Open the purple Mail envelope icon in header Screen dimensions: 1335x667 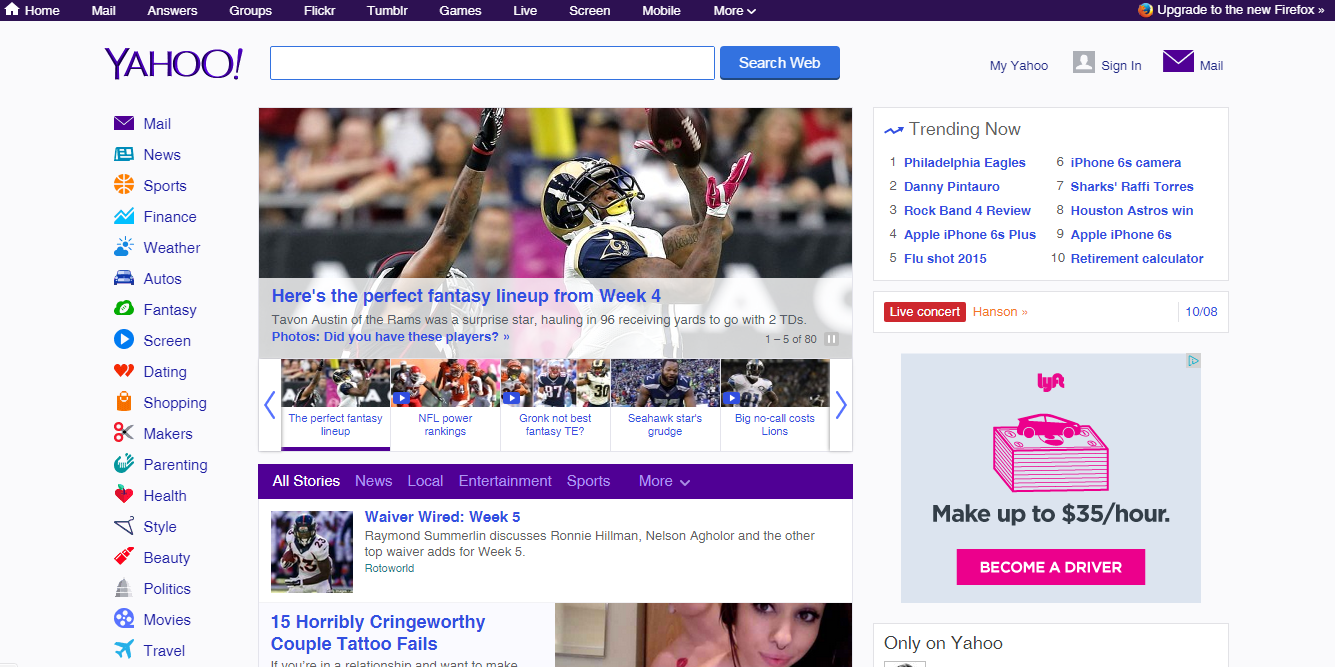tap(1178, 61)
